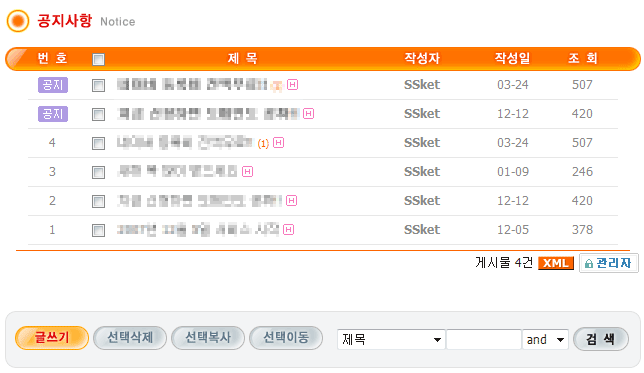Click the H icon on post number 4
The height and width of the screenshot is (373, 644).
[278, 143]
